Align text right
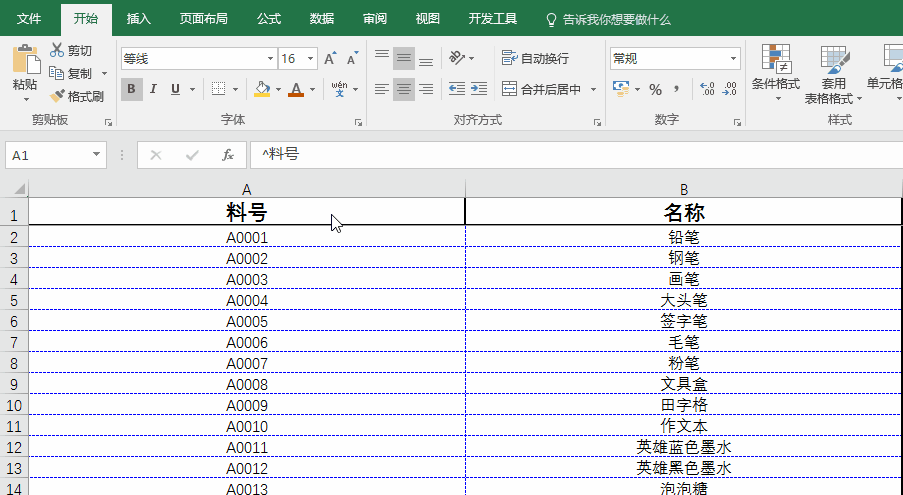 [426, 89]
